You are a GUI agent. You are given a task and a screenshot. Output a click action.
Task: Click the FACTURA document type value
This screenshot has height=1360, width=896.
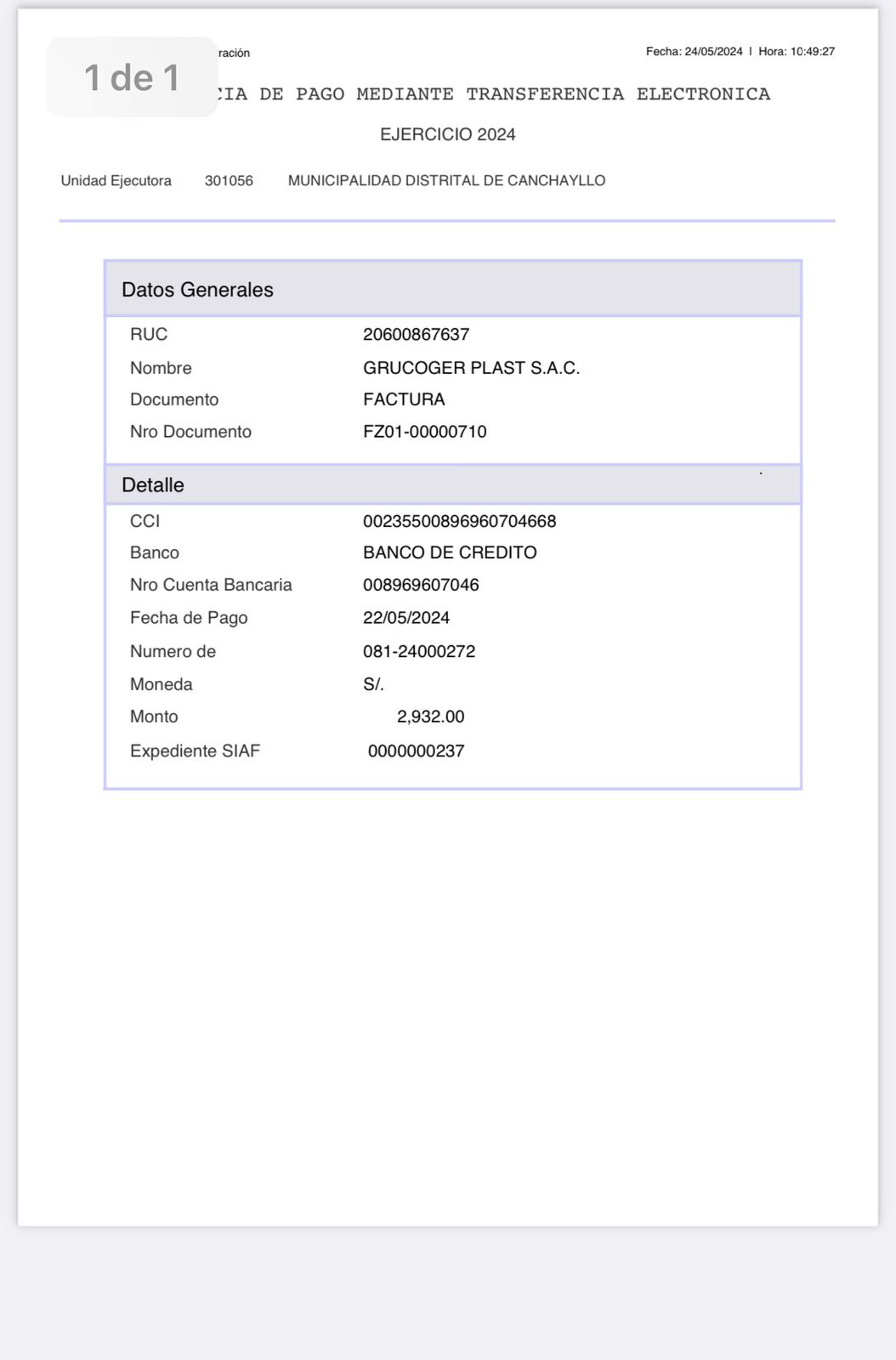404,399
